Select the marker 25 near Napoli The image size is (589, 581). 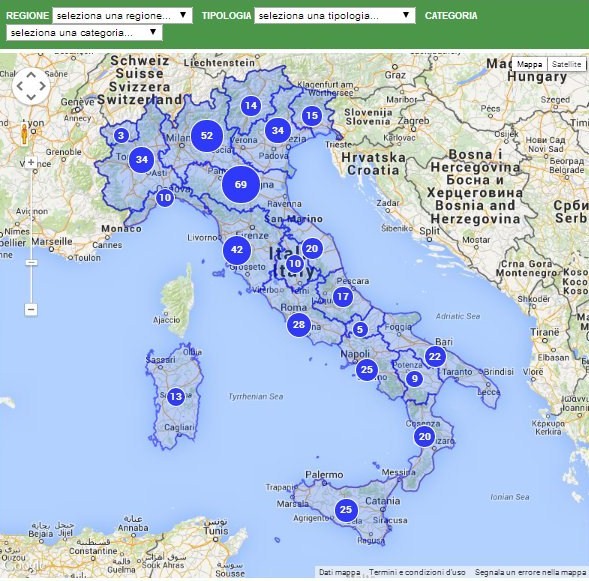click(367, 370)
